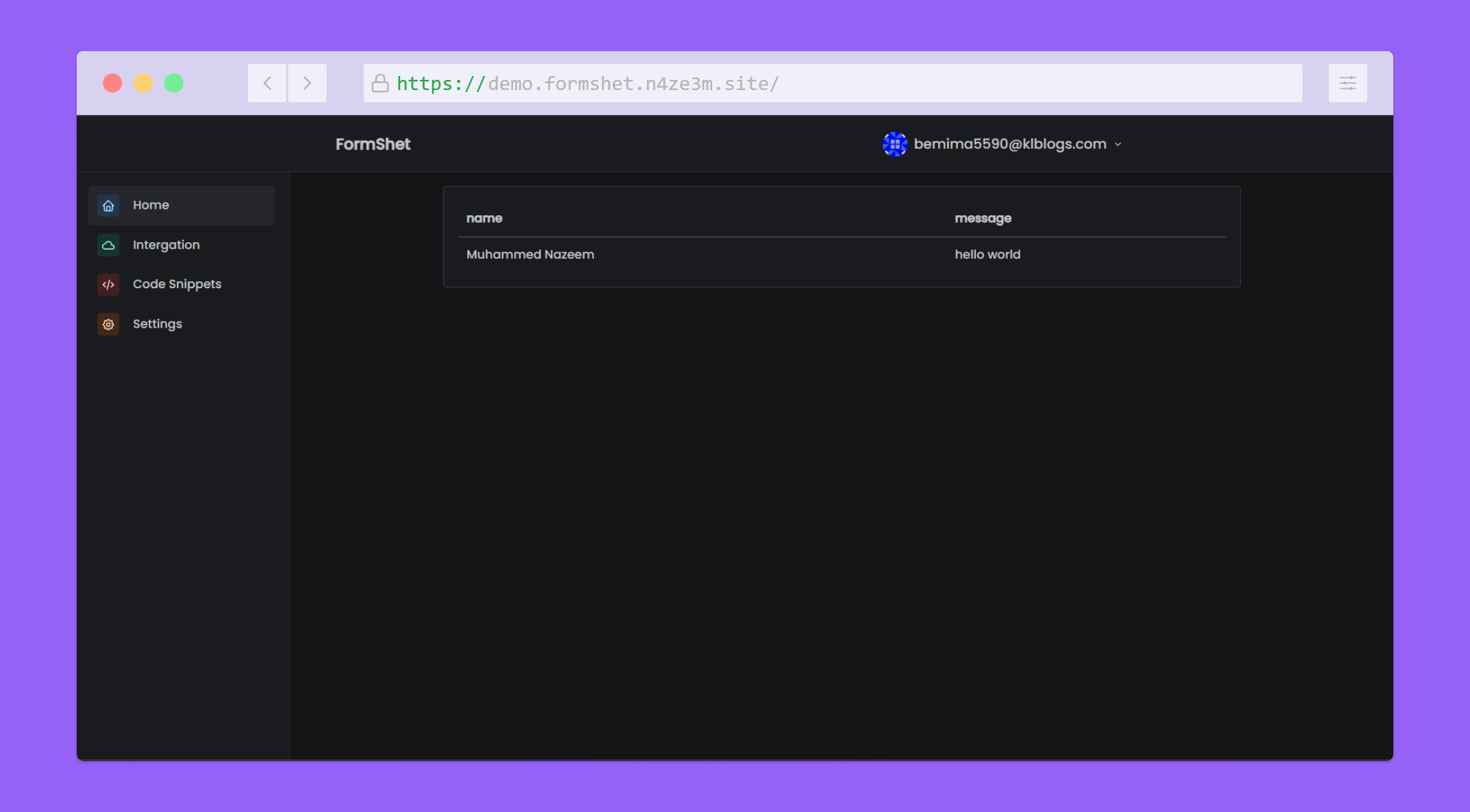Click the message column header
This screenshot has height=812, width=1470.
pos(982,218)
